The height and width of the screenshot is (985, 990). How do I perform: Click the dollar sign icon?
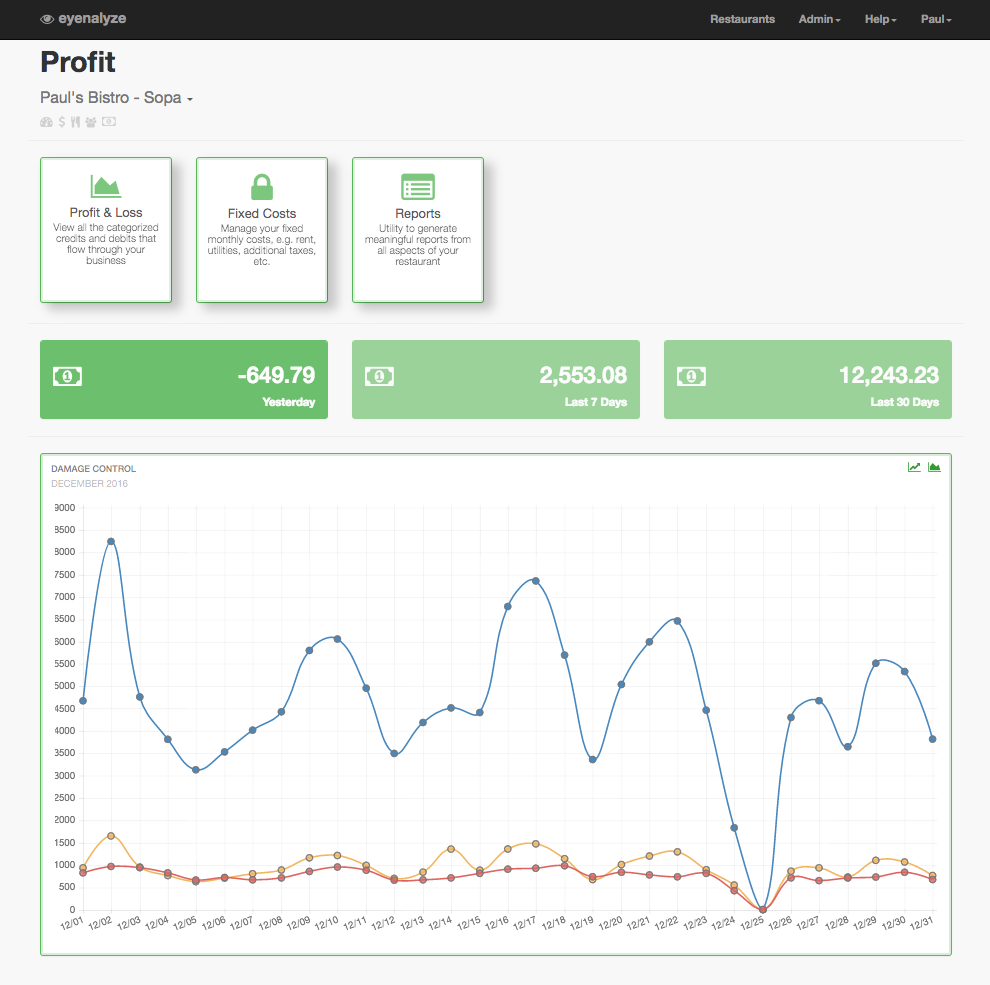click(62, 121)
